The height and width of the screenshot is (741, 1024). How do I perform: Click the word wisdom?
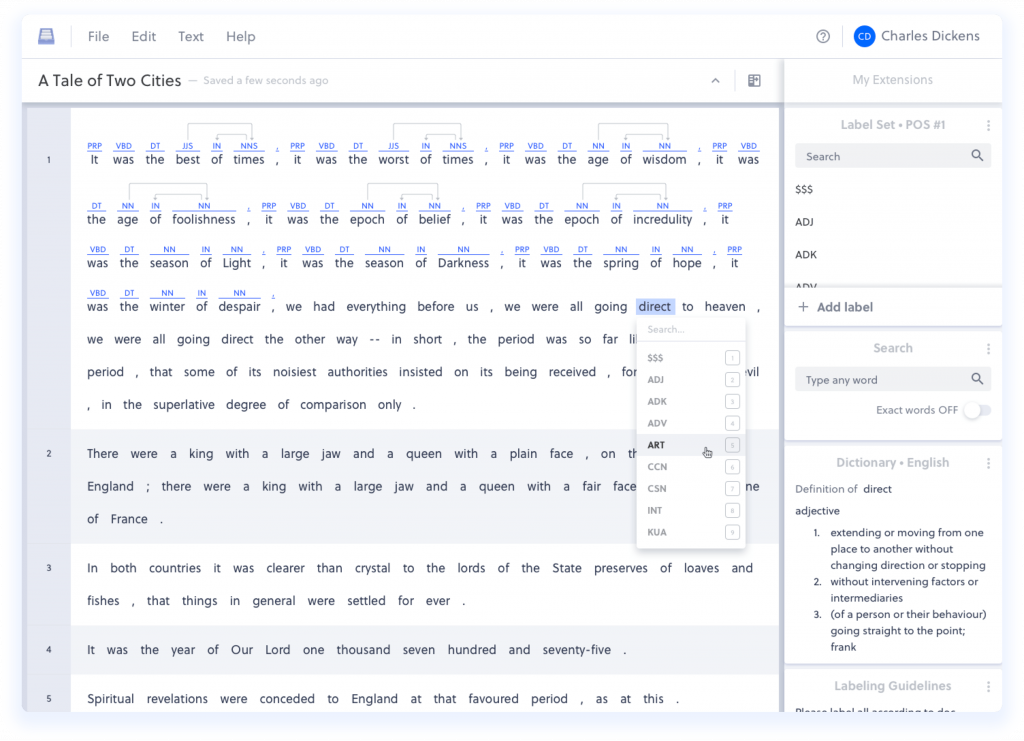[664, 159]
